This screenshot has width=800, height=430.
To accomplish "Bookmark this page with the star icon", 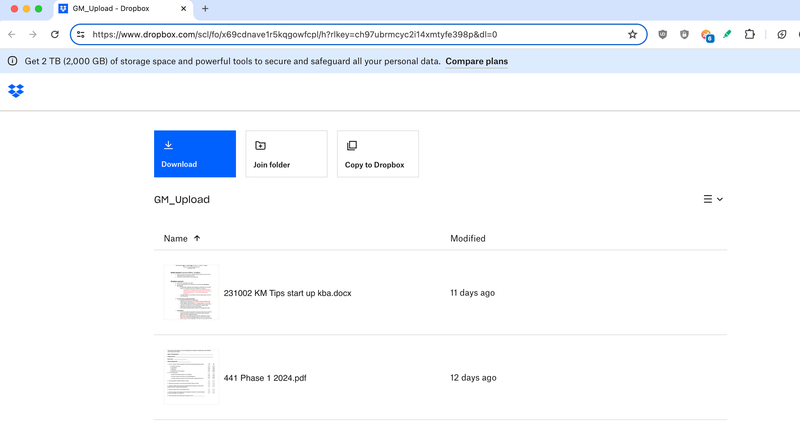I will (632, 34).
